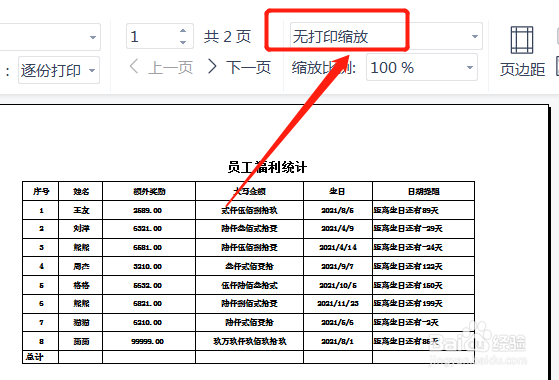This screenshot has width=559, height=380.
Task: Click the cell 2021/11/23
Action: 338,304
